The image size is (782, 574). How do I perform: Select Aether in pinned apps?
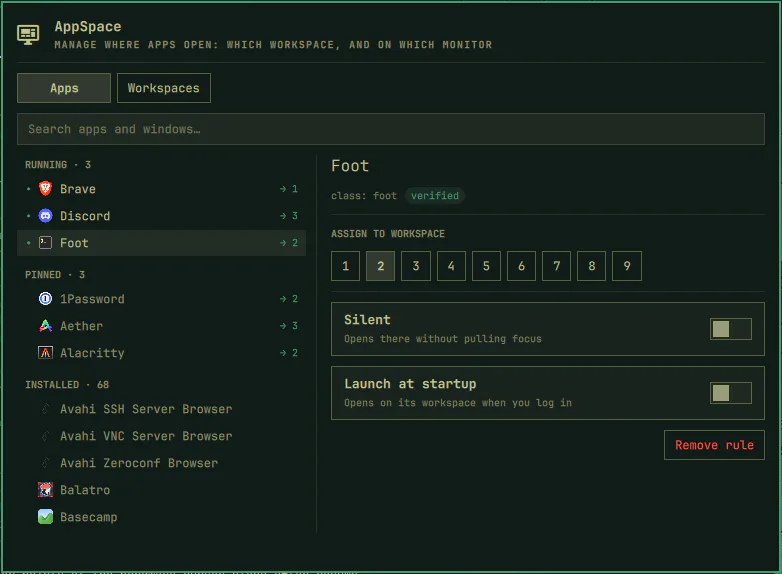pyautogui.click(x=162, y=326)
